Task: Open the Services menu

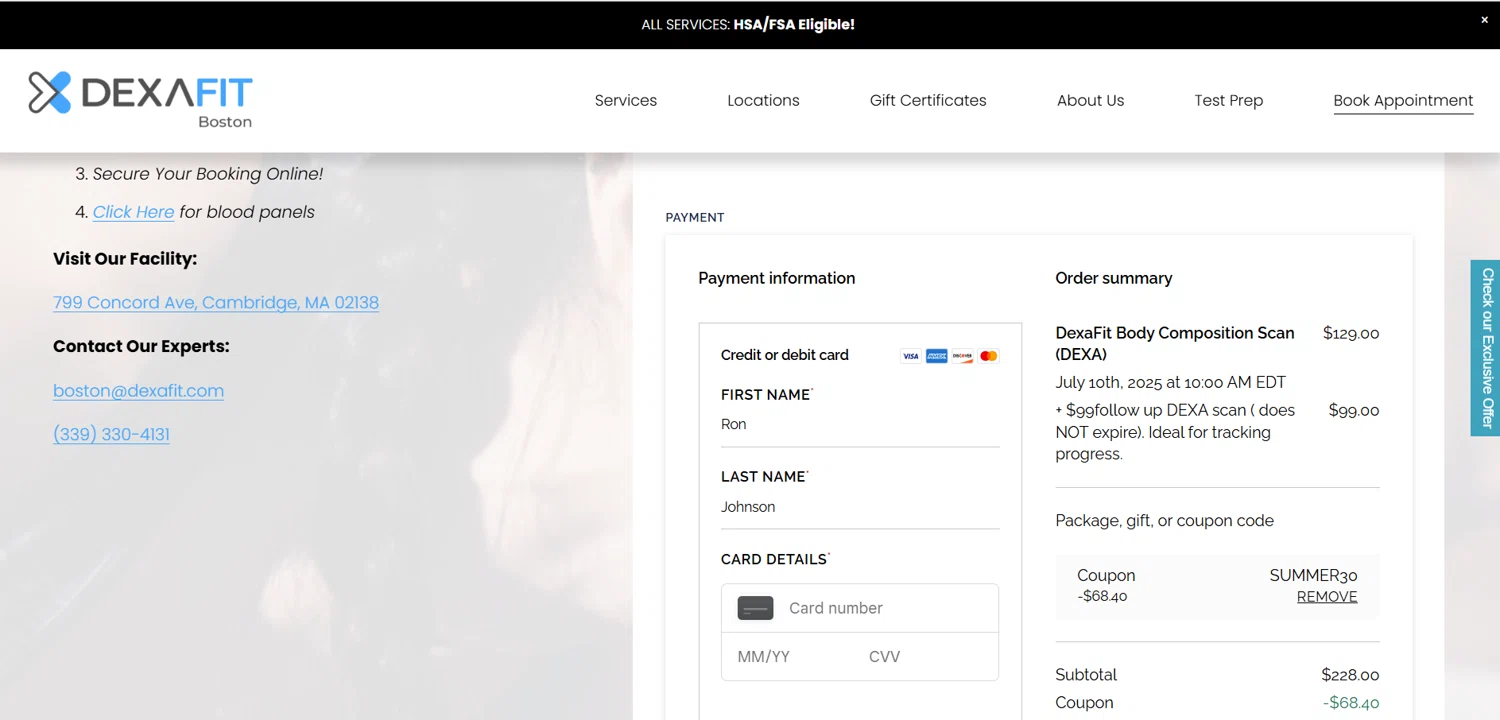Action: [626, 100]
